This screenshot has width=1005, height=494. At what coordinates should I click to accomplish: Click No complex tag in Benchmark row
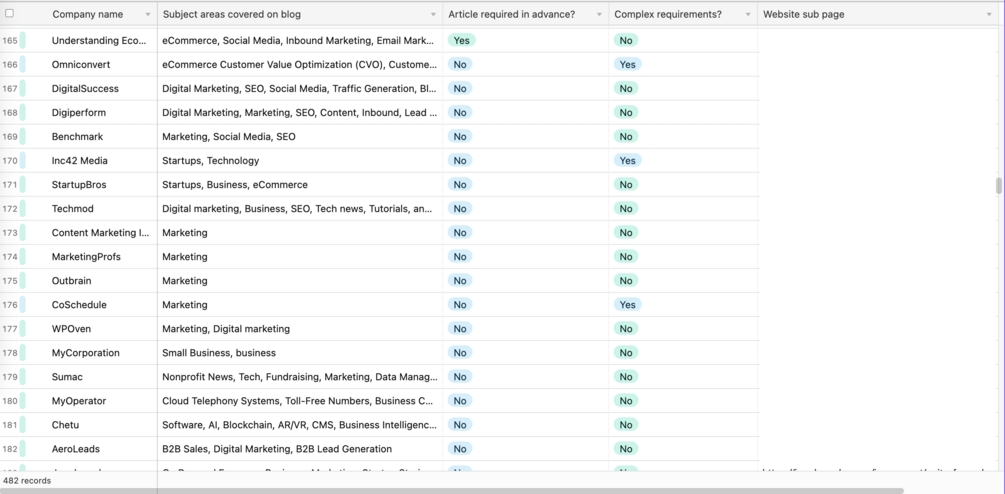click(626, 136)
